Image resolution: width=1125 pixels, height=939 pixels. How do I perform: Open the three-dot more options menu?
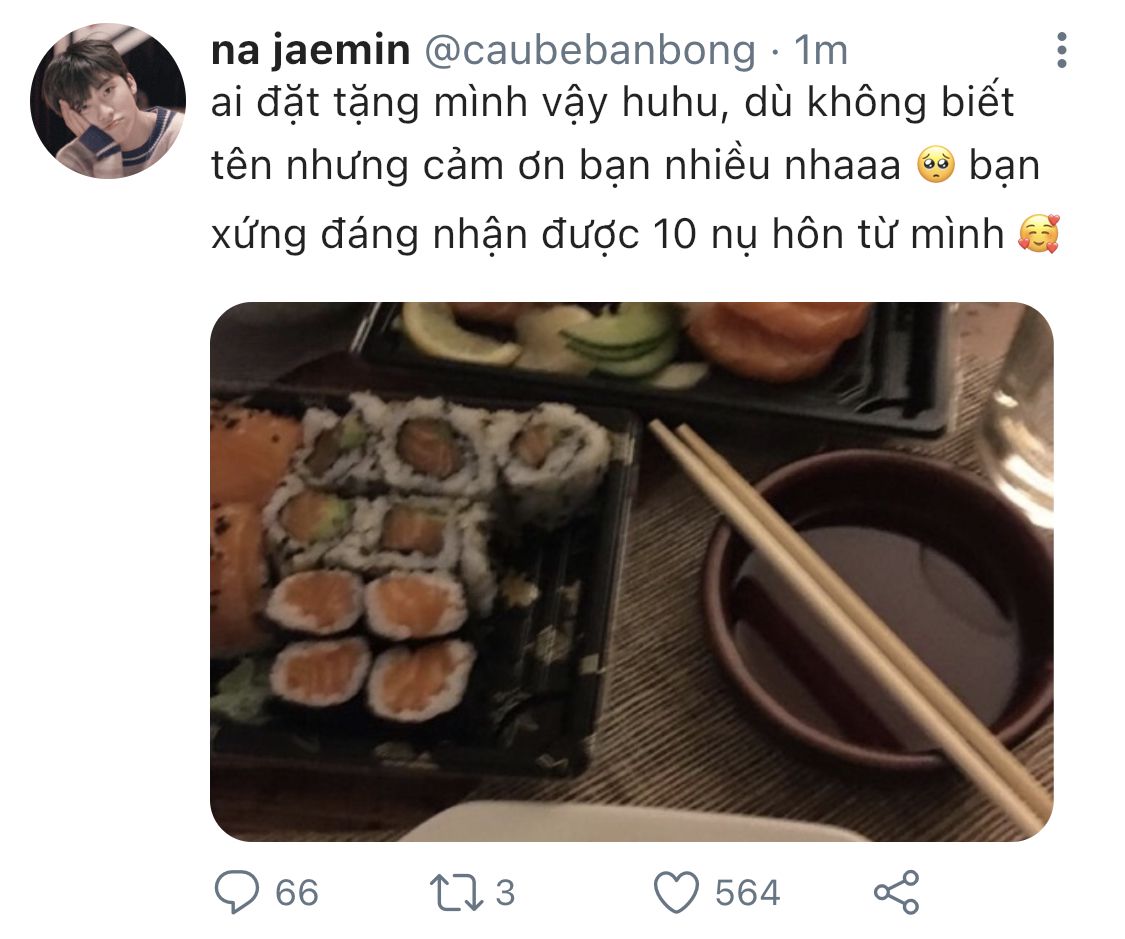click(x=1062, y=50)
